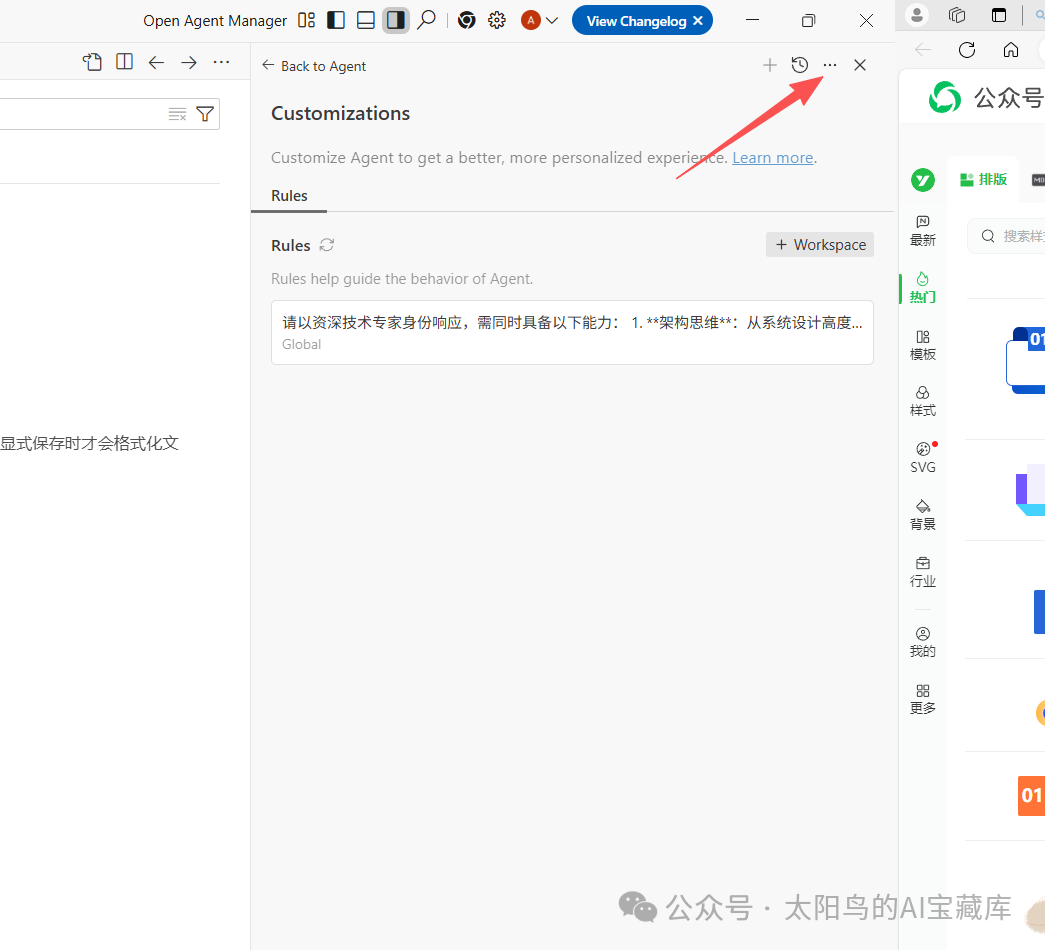
Task: Open the settings gear in the title bar
Action: (x=497, y=19)
